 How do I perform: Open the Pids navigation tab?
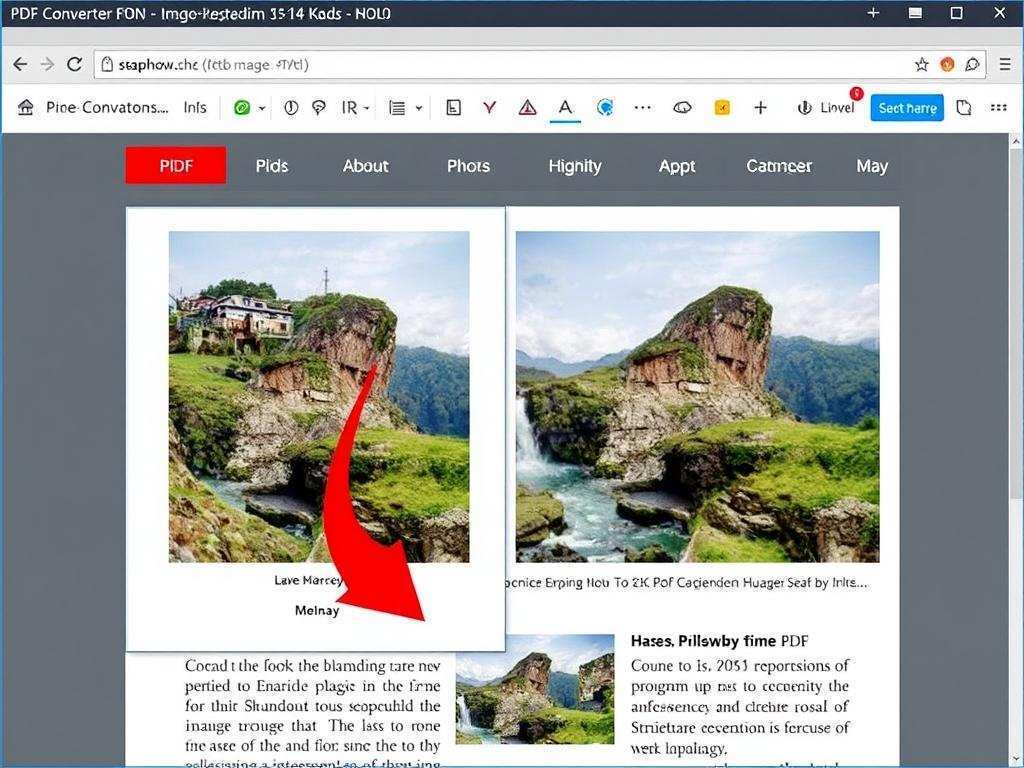click(x=272, y=166)
